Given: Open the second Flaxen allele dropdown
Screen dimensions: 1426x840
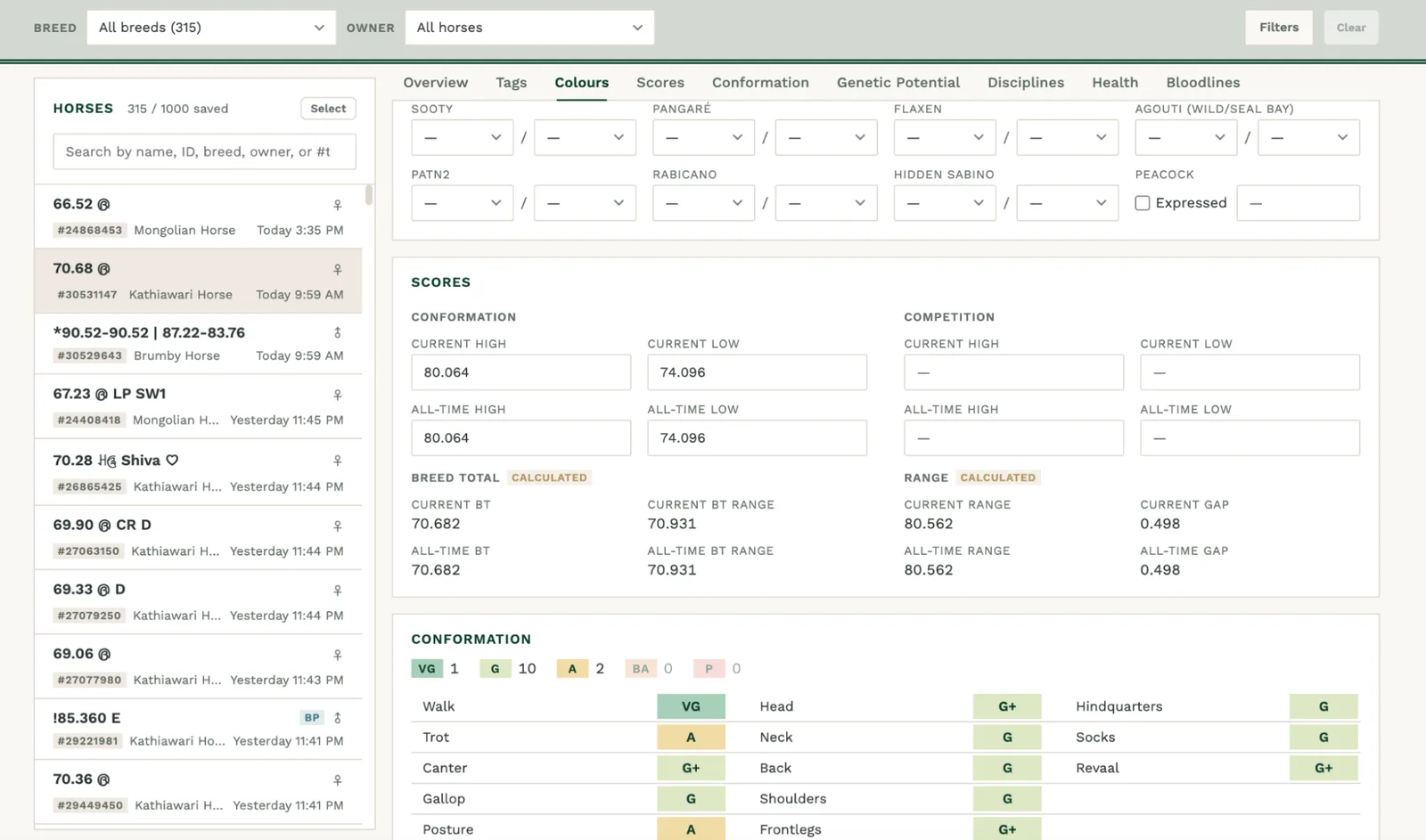Looking at the screenshot, I should [1068, 137].
